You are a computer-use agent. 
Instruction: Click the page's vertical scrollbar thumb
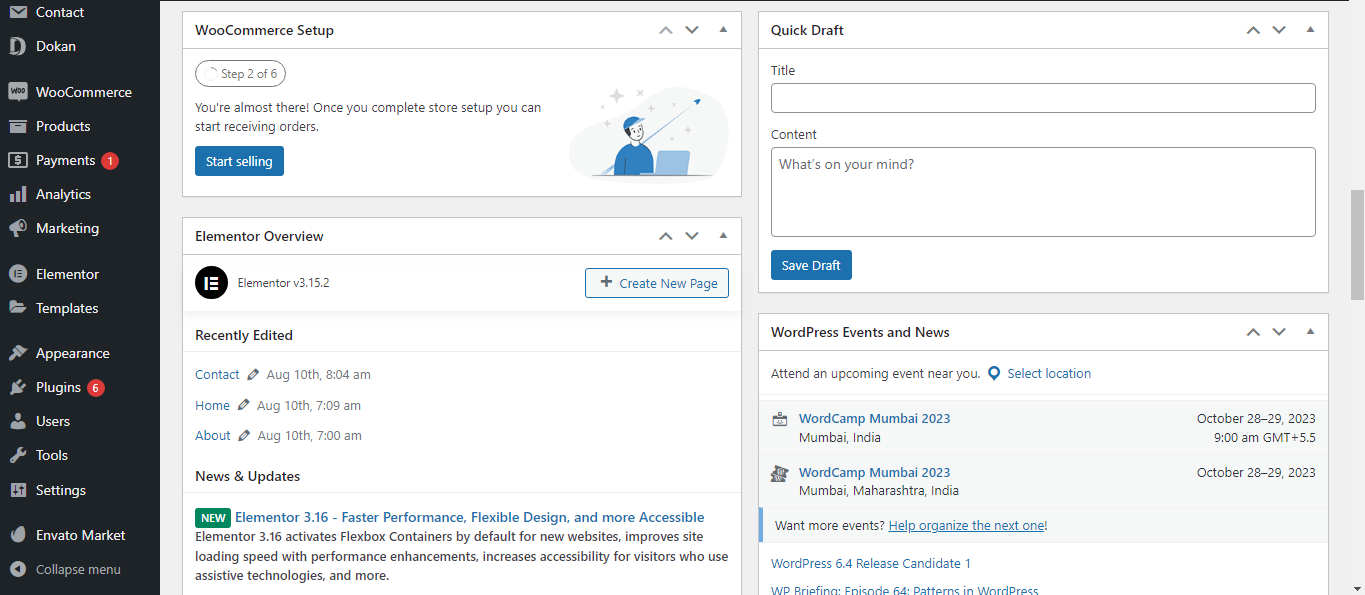(x=1357, y=245)
